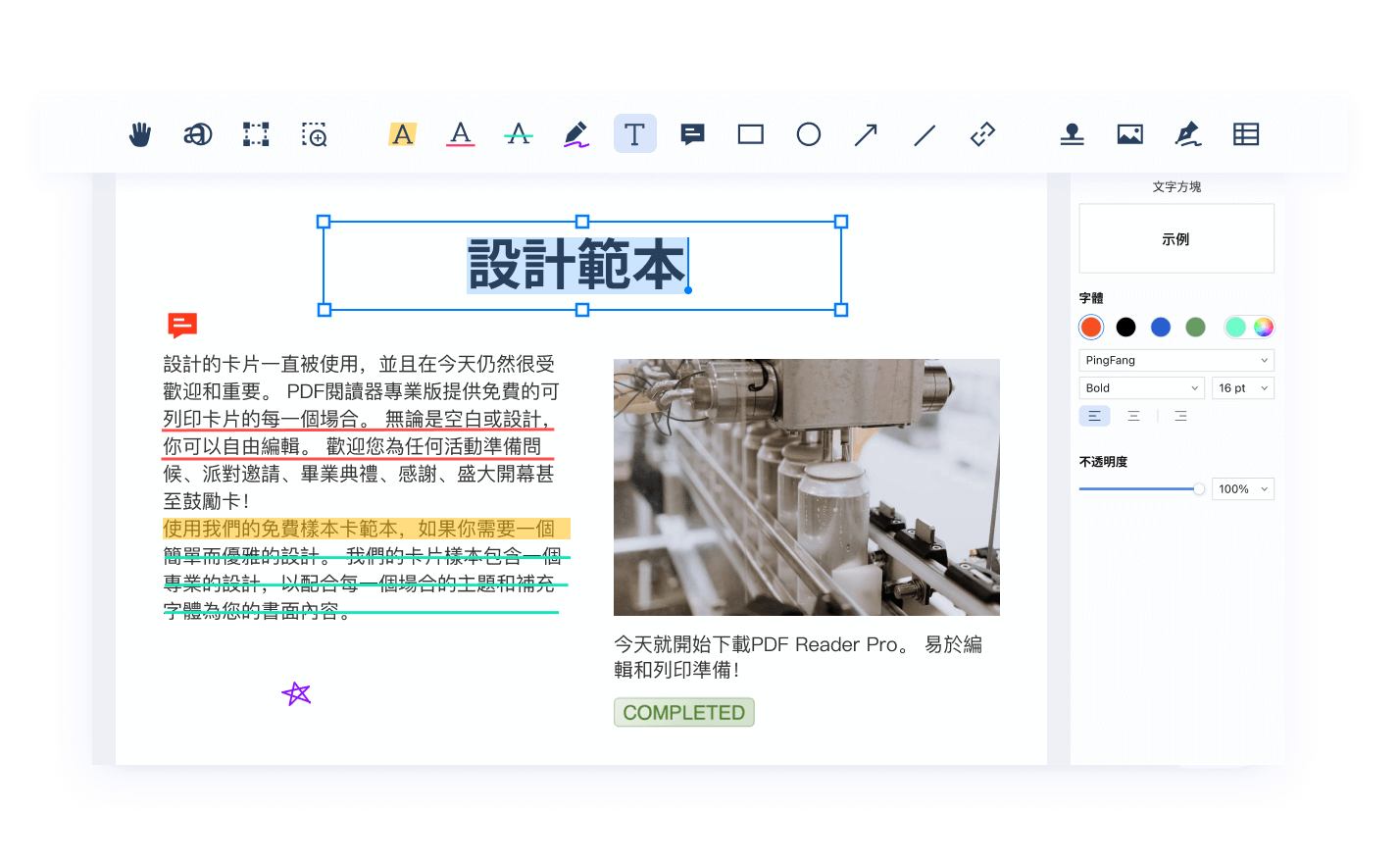The height and width of the screenshot is (863, 1400).
Task: Choose the Arrow drawing tool
Action: pyautogui.click(x=866, y=134)
